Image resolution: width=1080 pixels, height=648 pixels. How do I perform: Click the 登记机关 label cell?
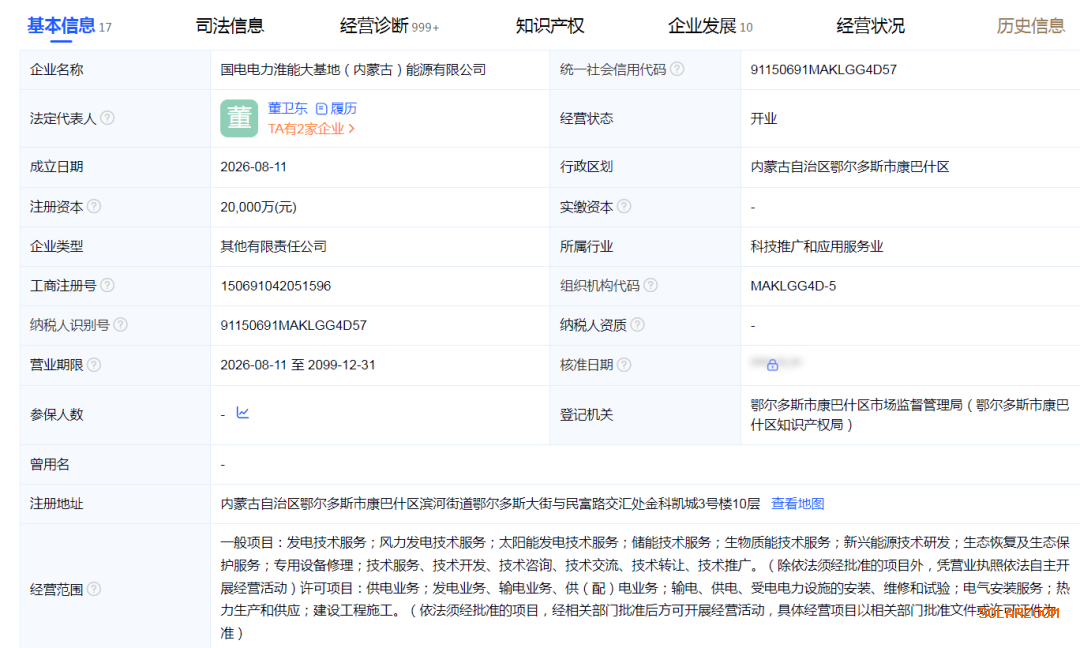click(645, 415)
